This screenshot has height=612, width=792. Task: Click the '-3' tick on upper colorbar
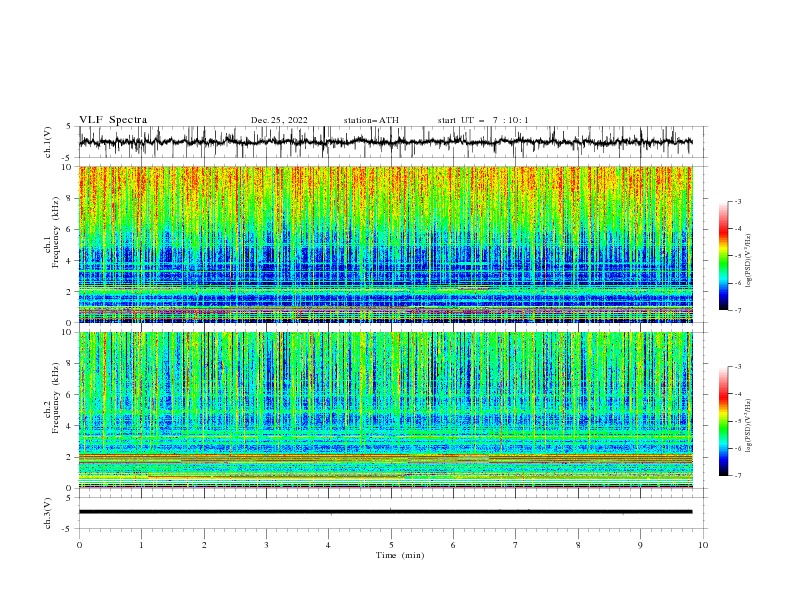737,201
